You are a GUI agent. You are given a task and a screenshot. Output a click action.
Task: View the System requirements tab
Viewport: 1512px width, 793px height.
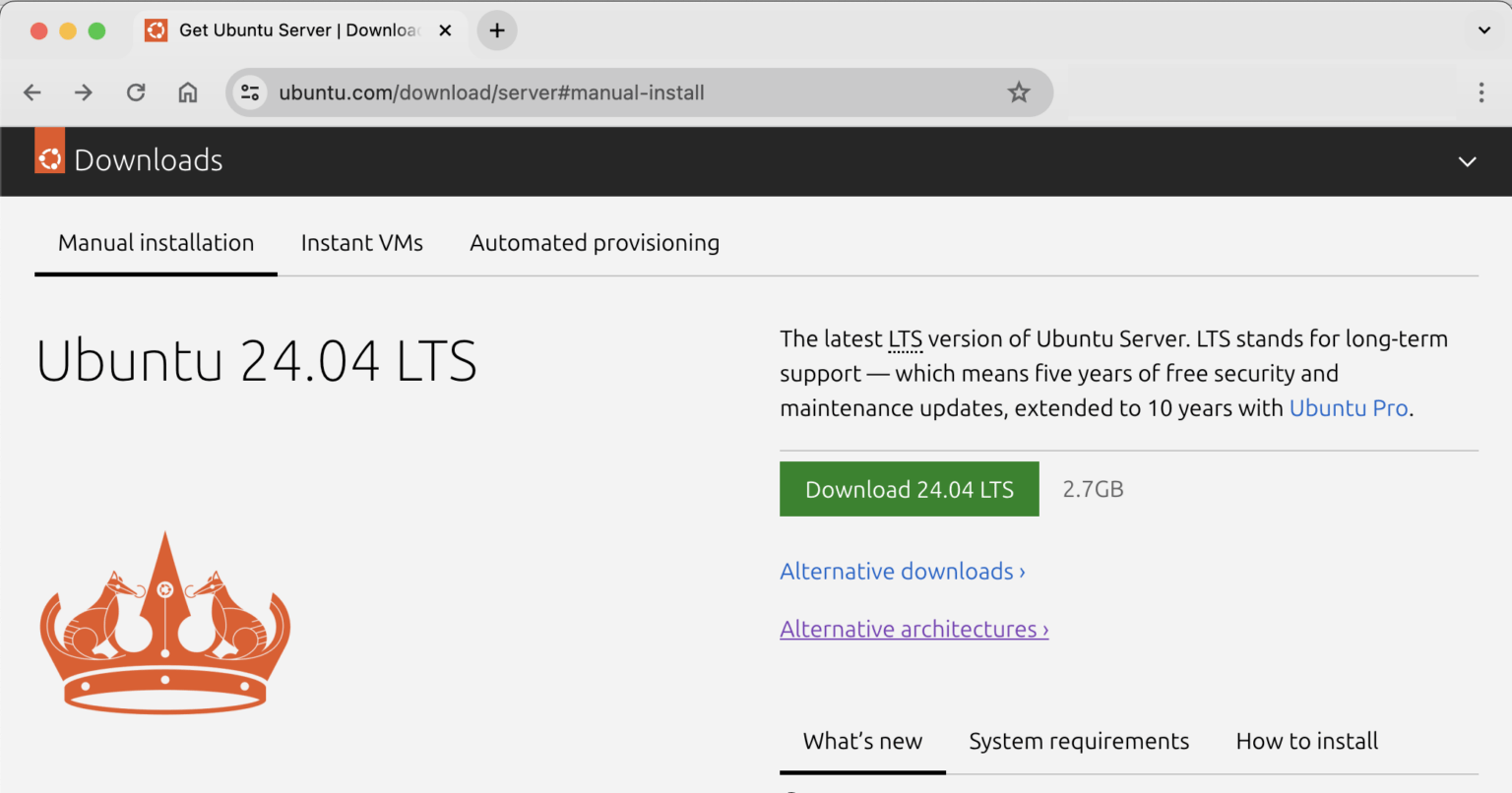(1079, 741)
